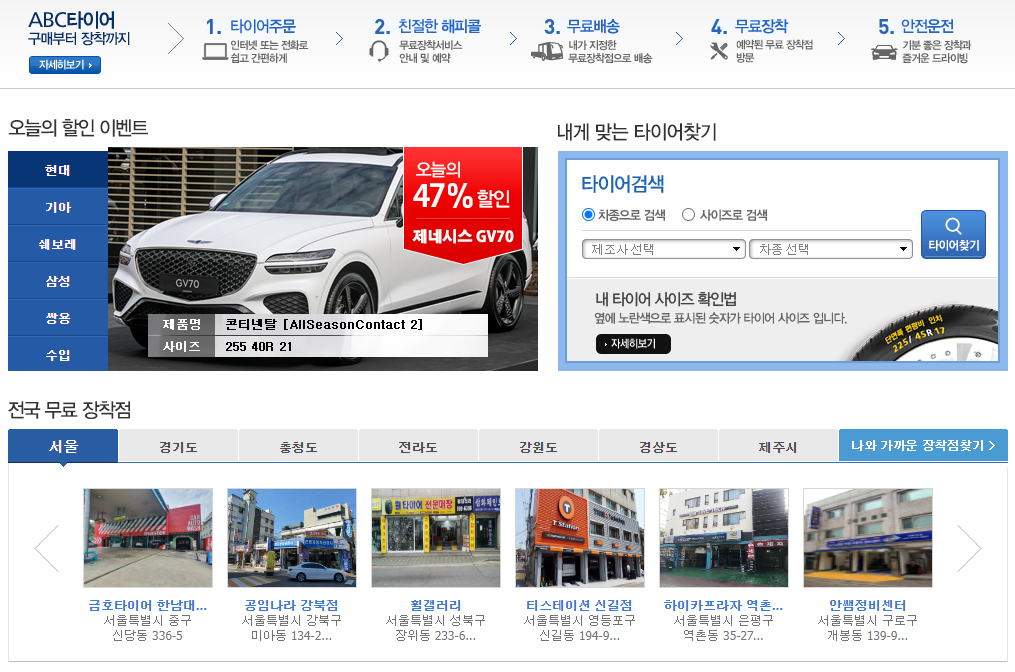Switch to the 전라도 region tab
Screen dimensions: 1015x672
point(418,447)
